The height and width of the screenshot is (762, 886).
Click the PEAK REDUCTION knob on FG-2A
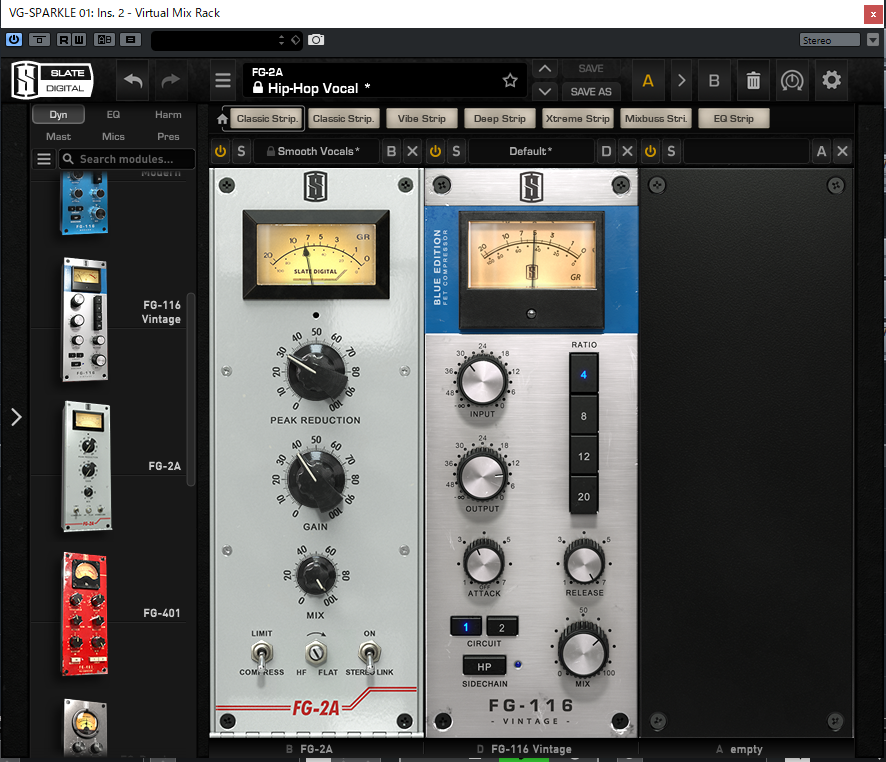tap(316, 372)
